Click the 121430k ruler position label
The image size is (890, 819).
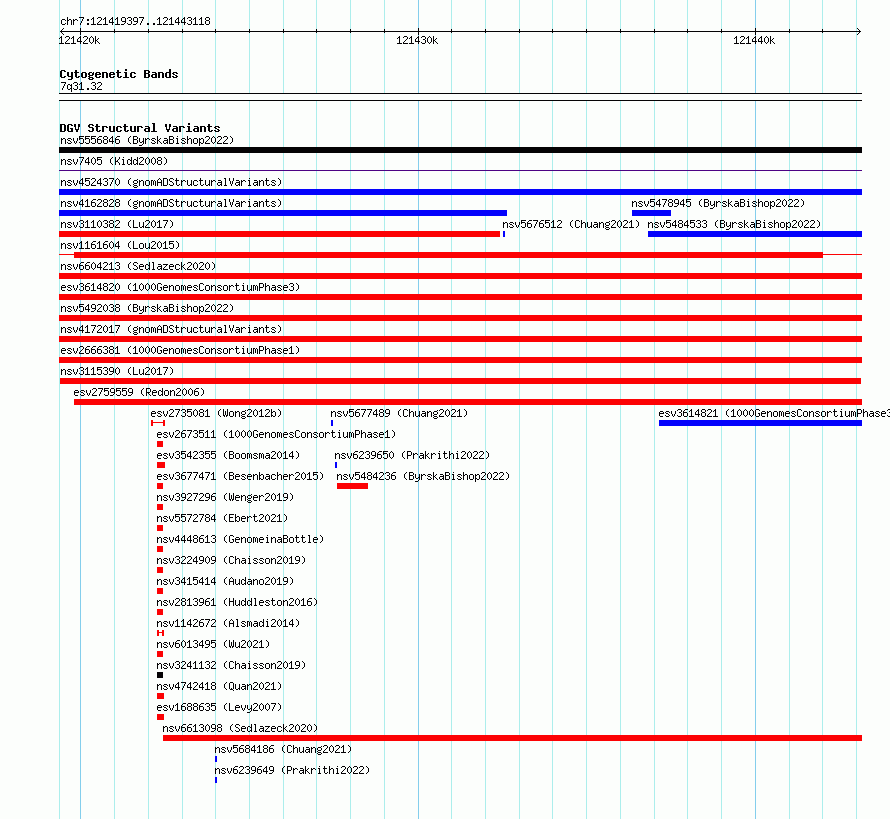coord(417,40)
